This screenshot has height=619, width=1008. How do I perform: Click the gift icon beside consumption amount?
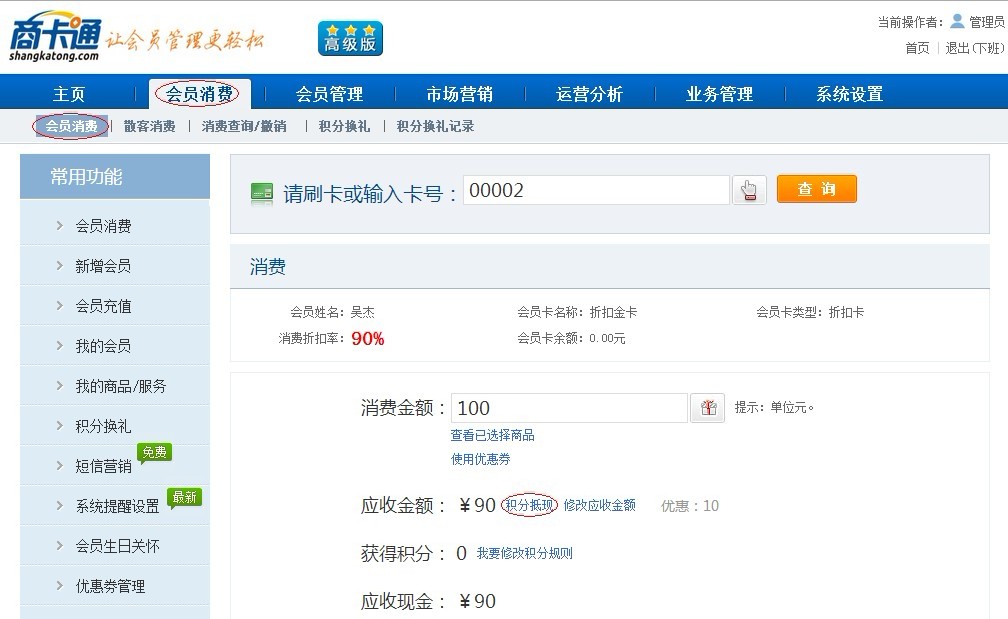point(708,408)
